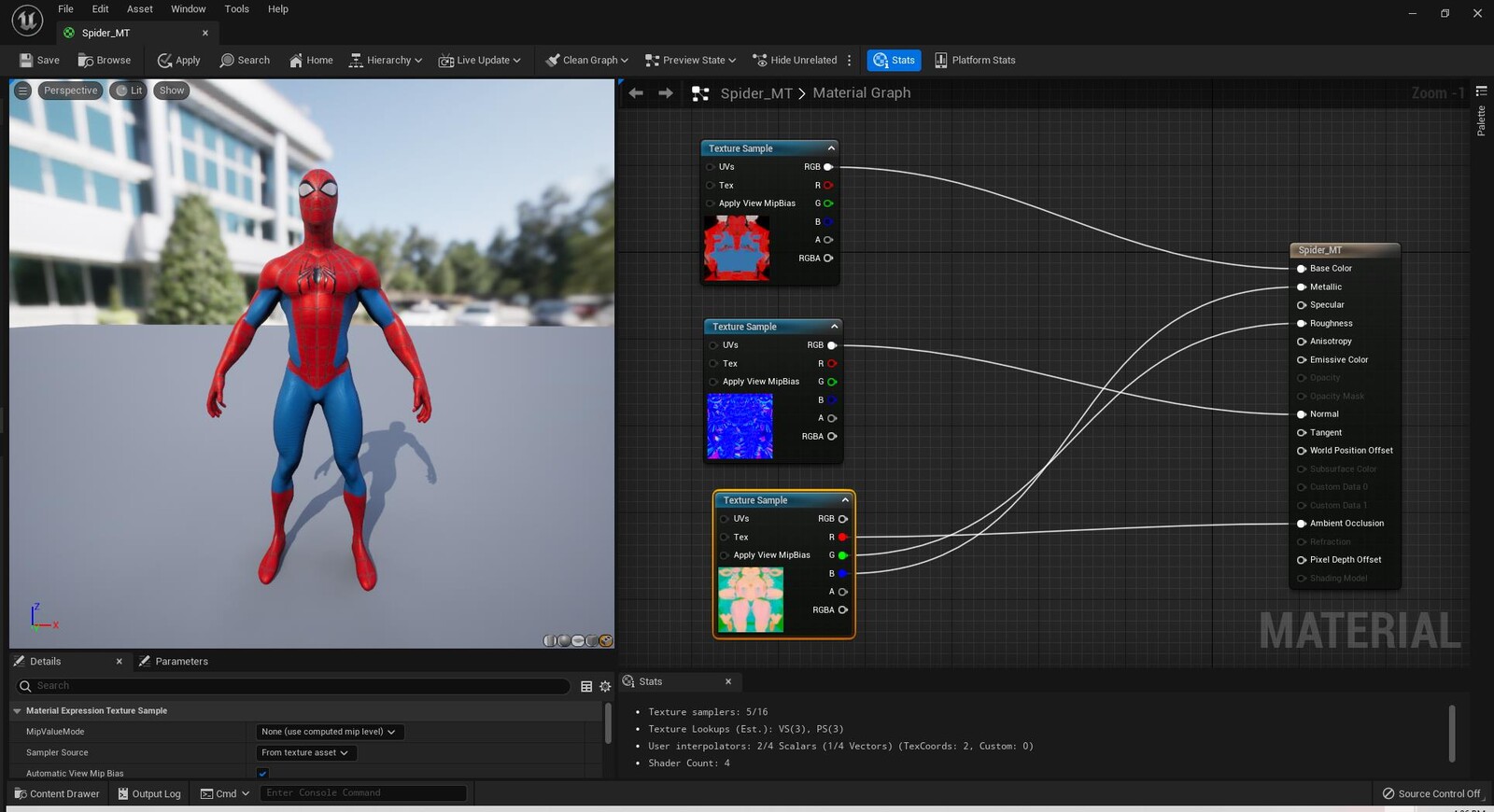The image size is (1494, 812).
Task: Open Sampler Source dropdown
Action: [306, 752]
